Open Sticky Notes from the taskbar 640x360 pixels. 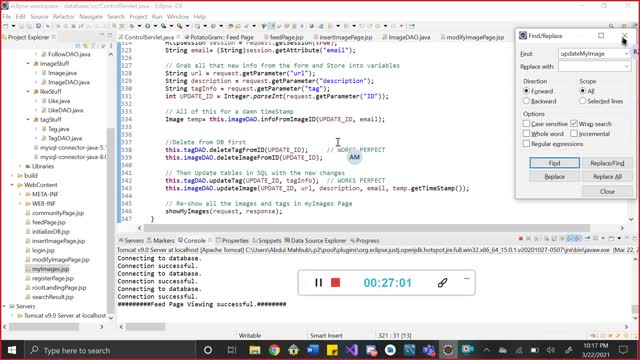click(332, 350)
